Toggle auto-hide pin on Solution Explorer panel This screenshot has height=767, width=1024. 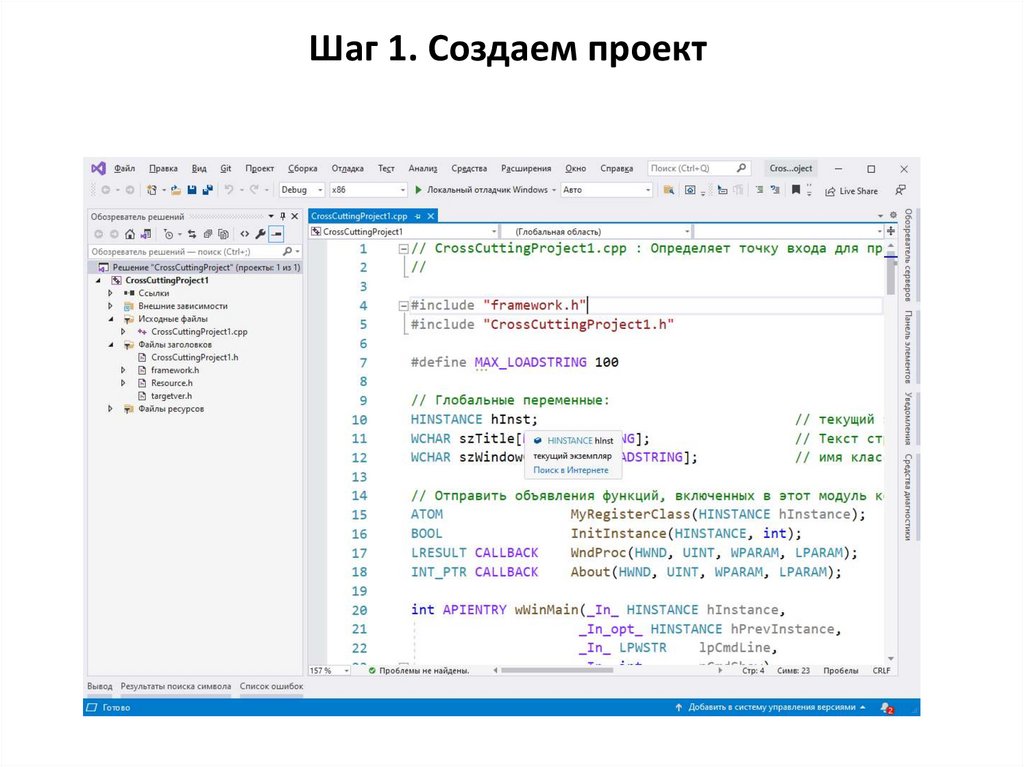point(283,216)
